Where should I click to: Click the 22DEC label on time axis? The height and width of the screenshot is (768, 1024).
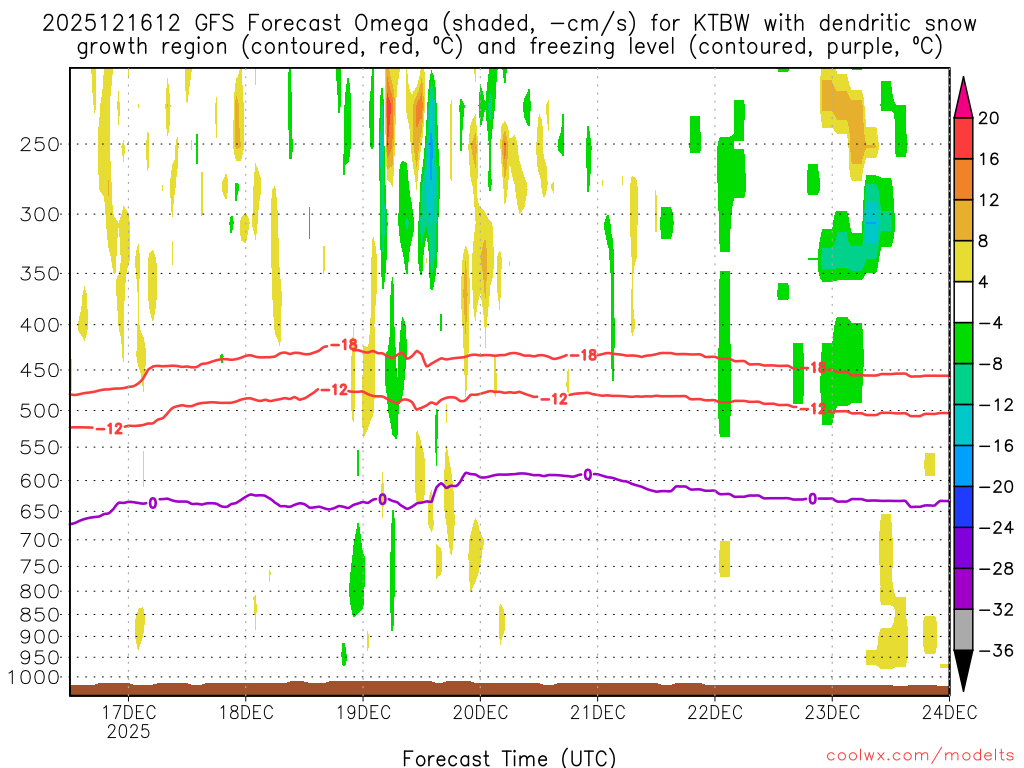coord(715,712)
